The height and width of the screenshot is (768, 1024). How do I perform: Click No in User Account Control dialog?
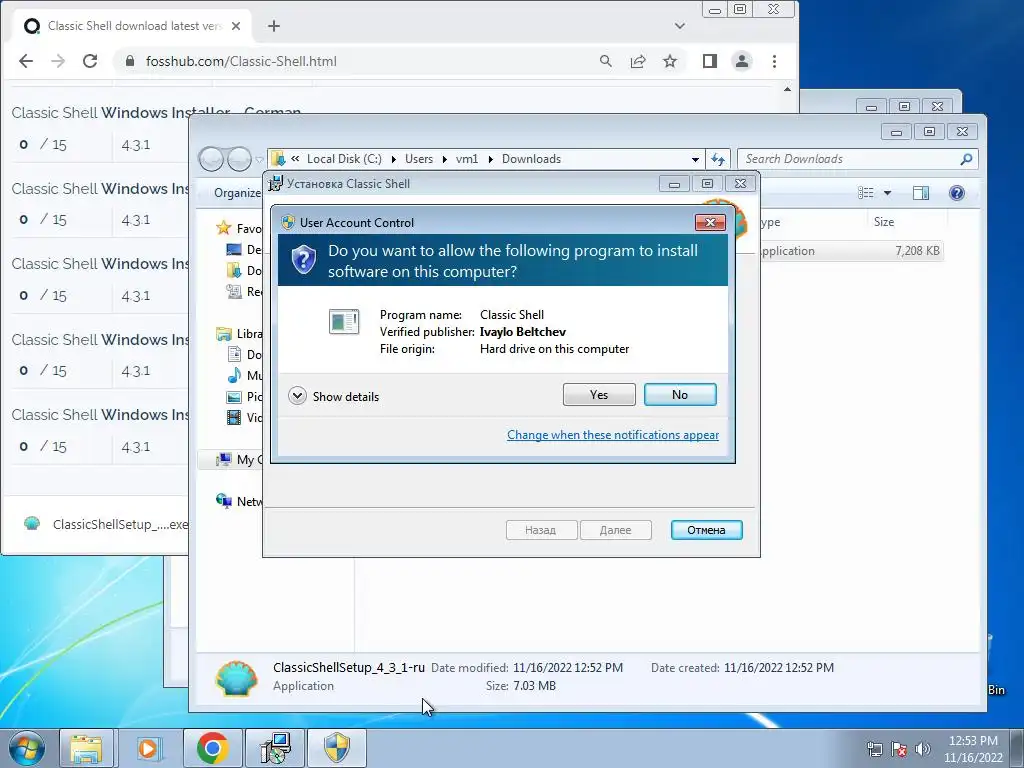click(x=680, y=394)
